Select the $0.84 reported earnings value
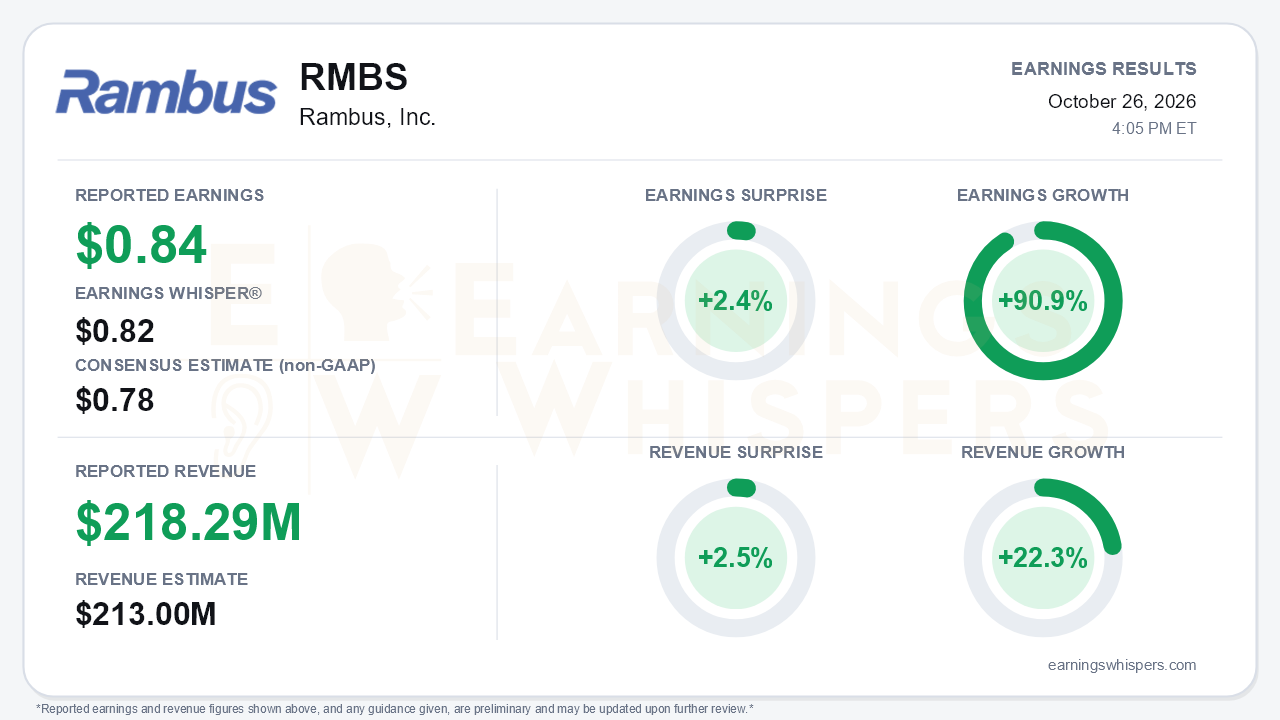1280x720 pixels. pyautogui.click(x=141, y=245)
